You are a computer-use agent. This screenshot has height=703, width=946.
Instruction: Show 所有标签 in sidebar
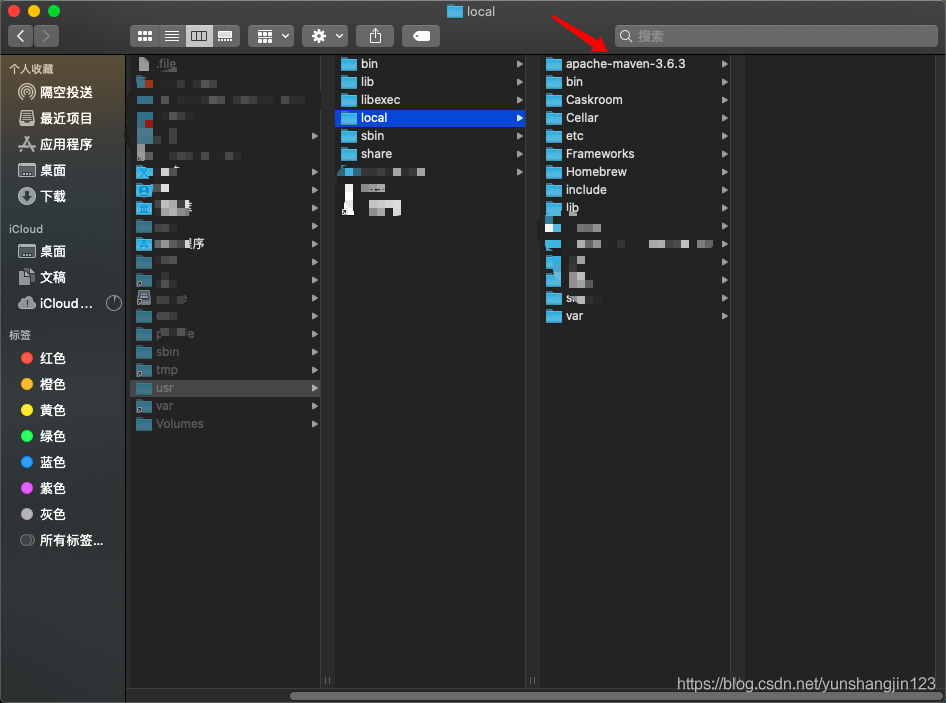pos(63,540)
